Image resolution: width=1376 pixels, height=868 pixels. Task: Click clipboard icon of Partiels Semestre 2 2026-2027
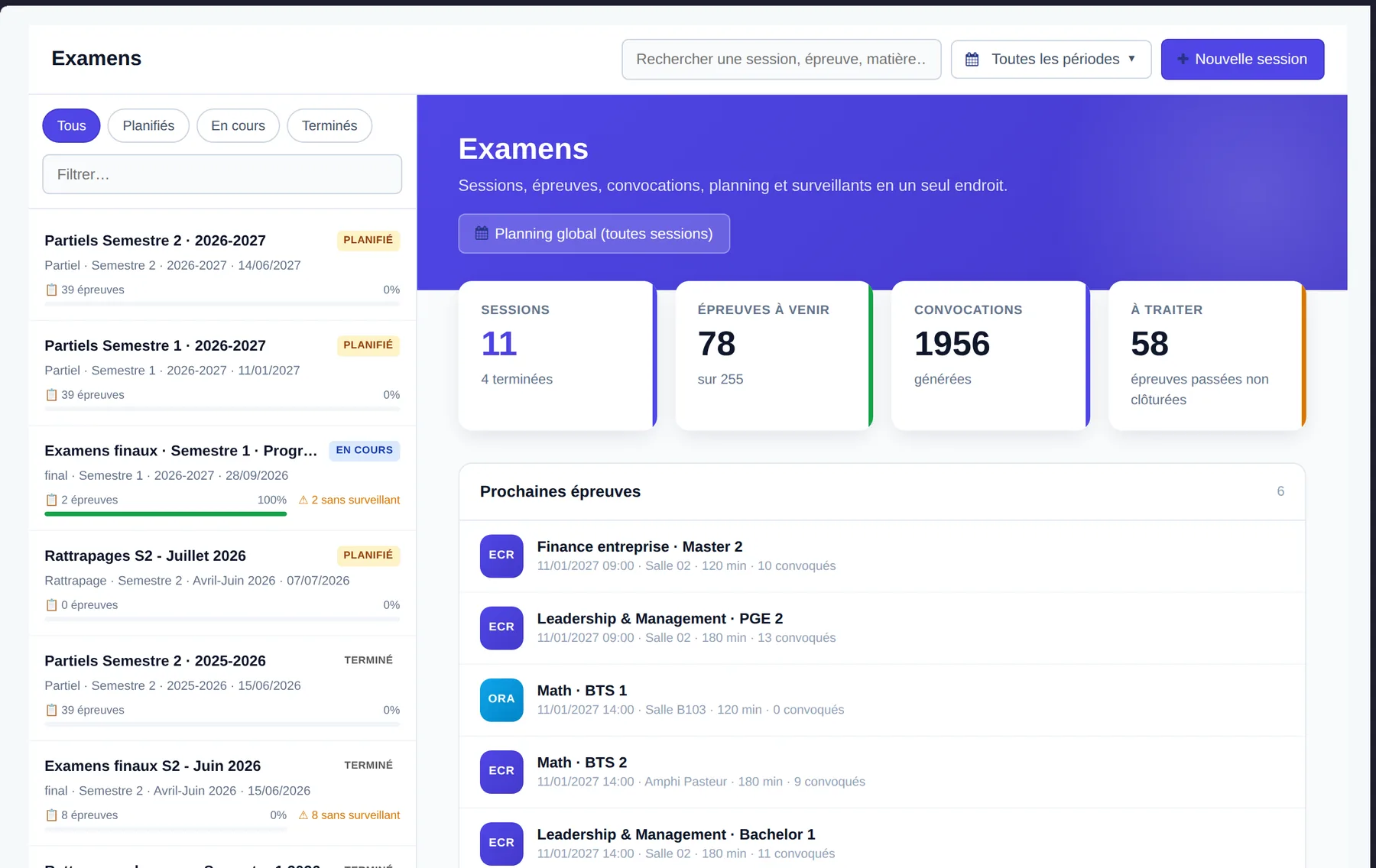click(51, 290)
